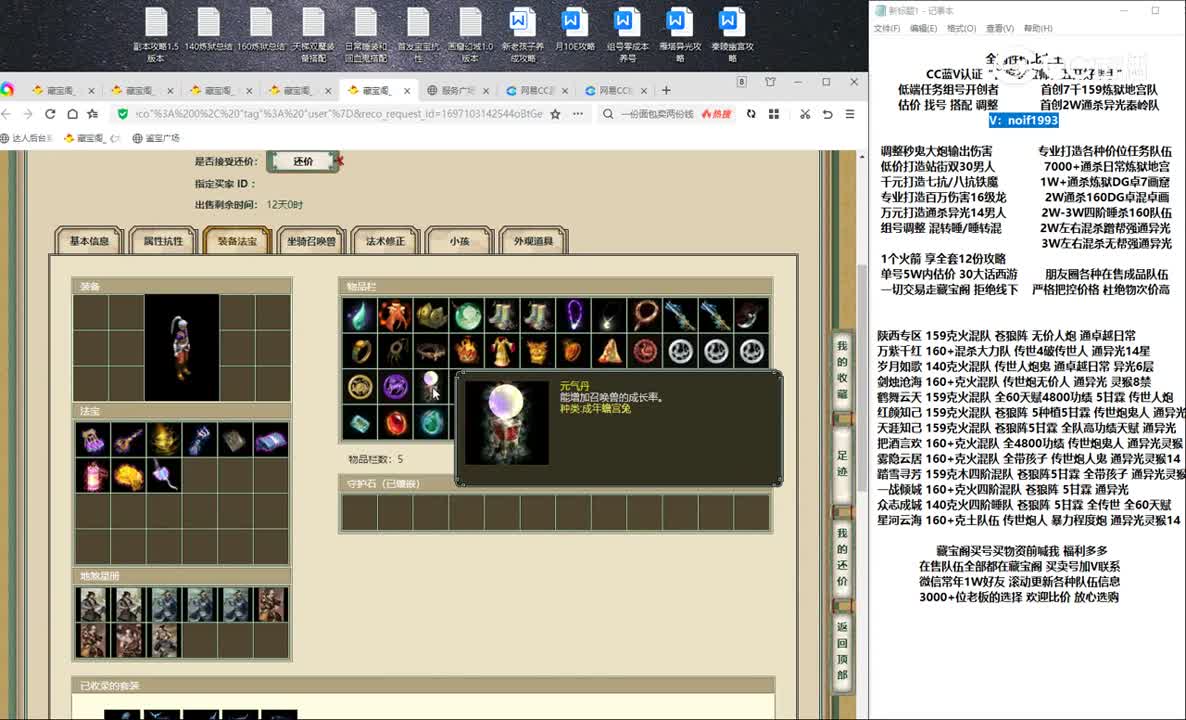The height and width of the screenshot is (720, 1186).
Task: Click the browser undo-close arrow icon
Action: click(x=827, y=113)
